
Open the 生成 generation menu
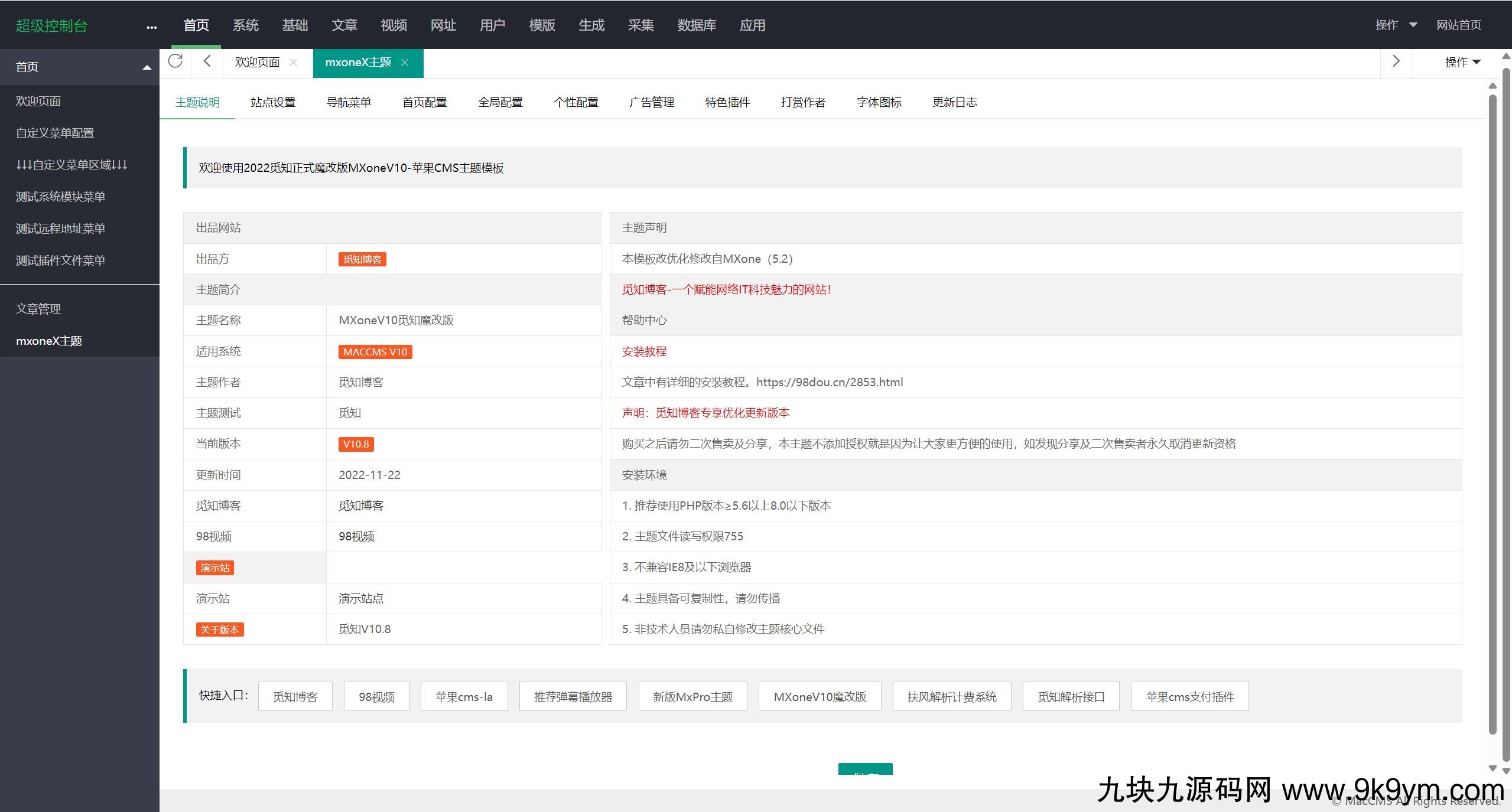click(591, 25)
